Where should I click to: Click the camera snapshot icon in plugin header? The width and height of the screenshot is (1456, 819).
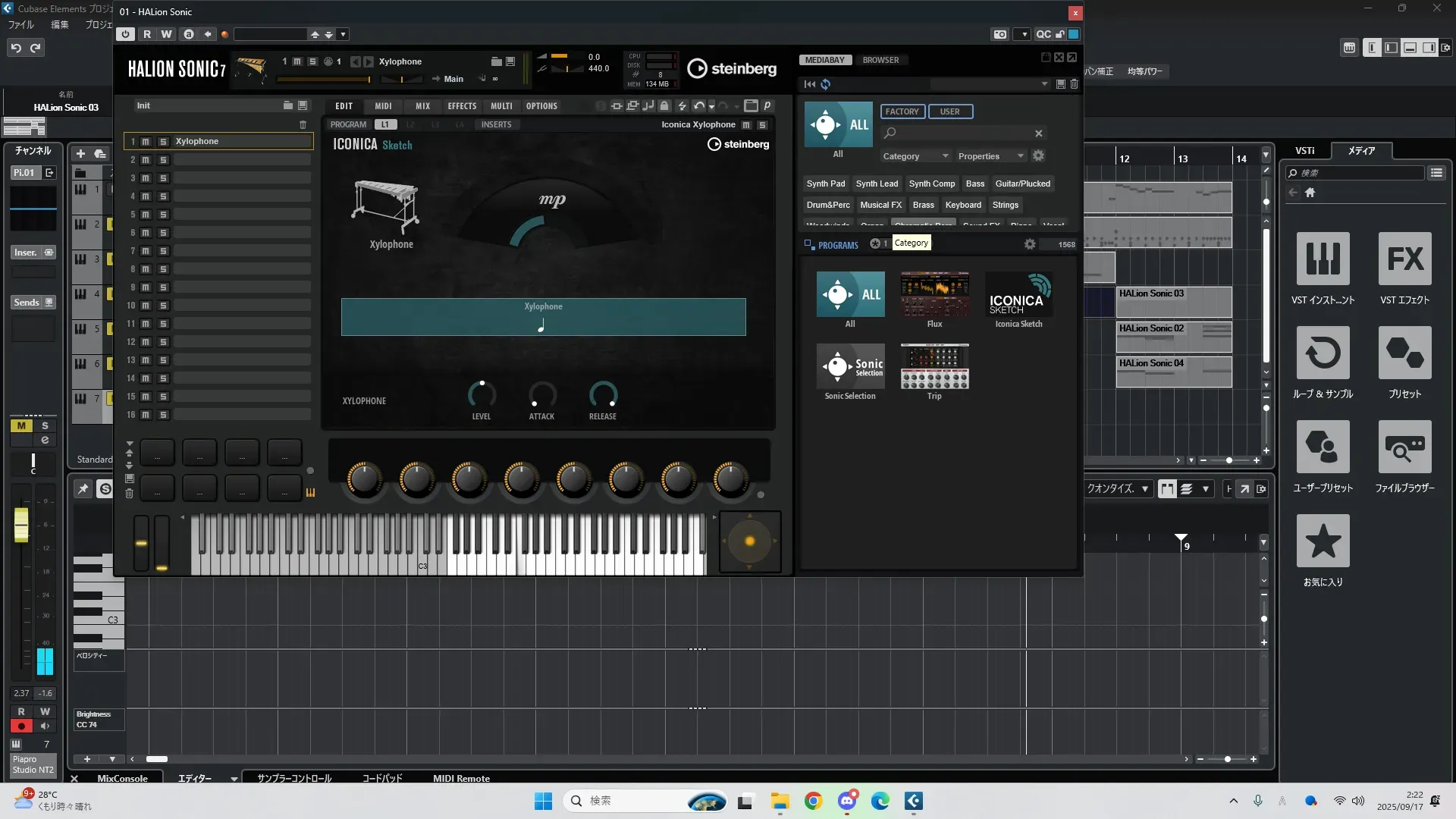point(1000,34)
